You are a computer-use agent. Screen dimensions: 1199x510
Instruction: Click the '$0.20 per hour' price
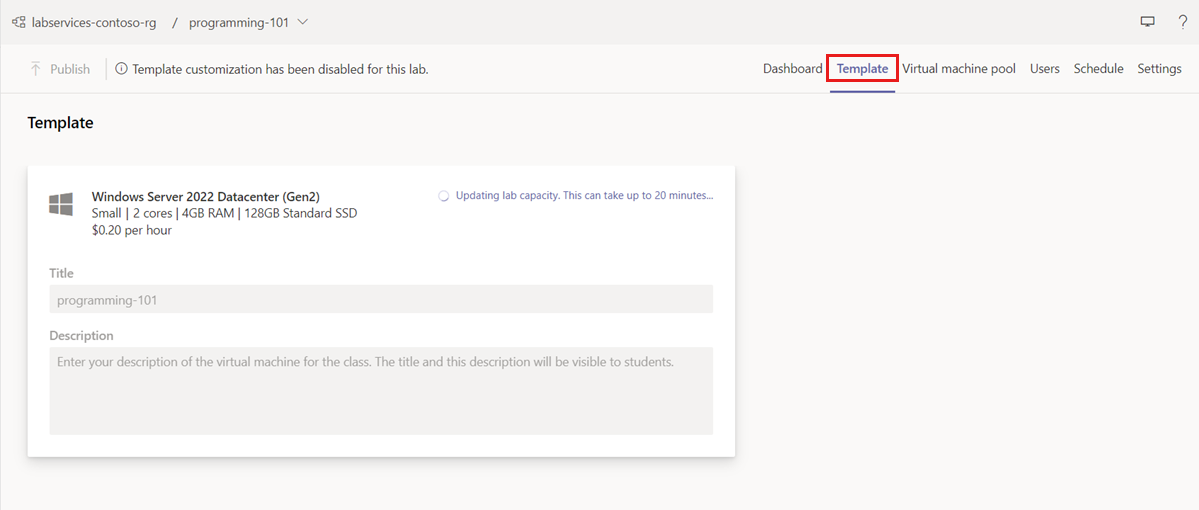tap(132, 230)
